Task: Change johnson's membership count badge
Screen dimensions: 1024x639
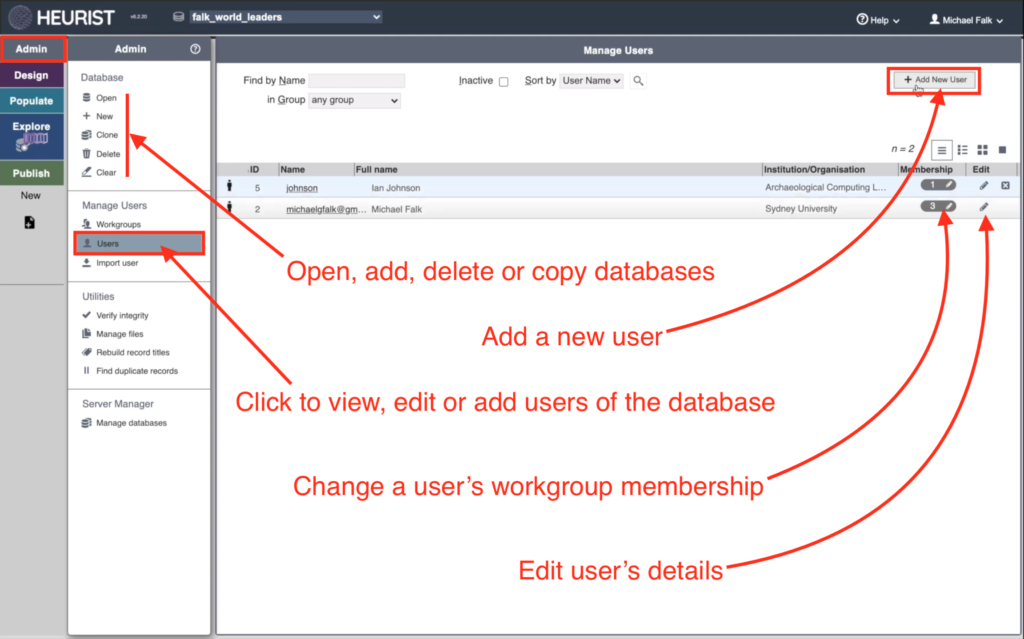Action: [x=938, y=186]
